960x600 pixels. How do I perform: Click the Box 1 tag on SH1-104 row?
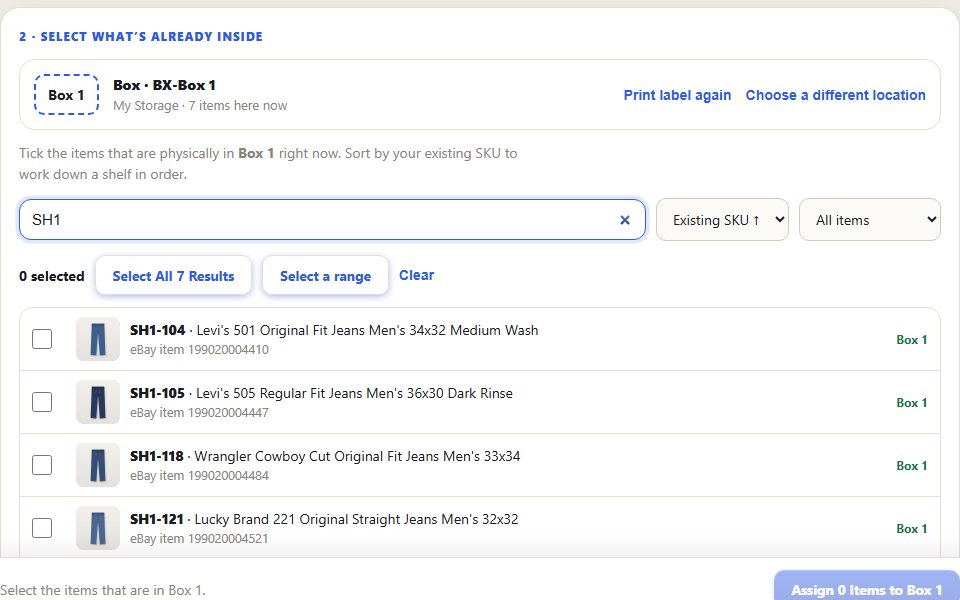coord(912,340)
